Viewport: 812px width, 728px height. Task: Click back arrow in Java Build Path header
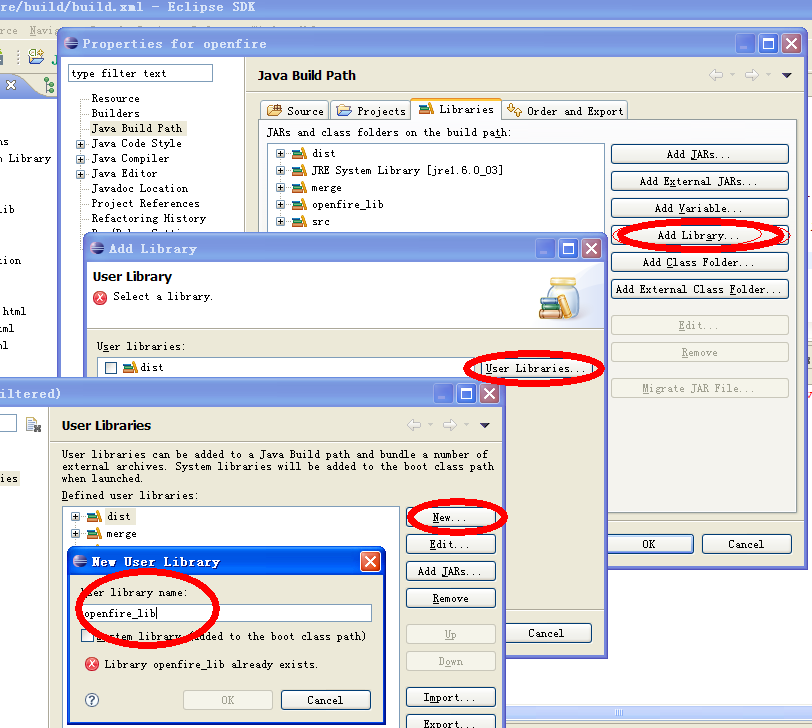716,75
